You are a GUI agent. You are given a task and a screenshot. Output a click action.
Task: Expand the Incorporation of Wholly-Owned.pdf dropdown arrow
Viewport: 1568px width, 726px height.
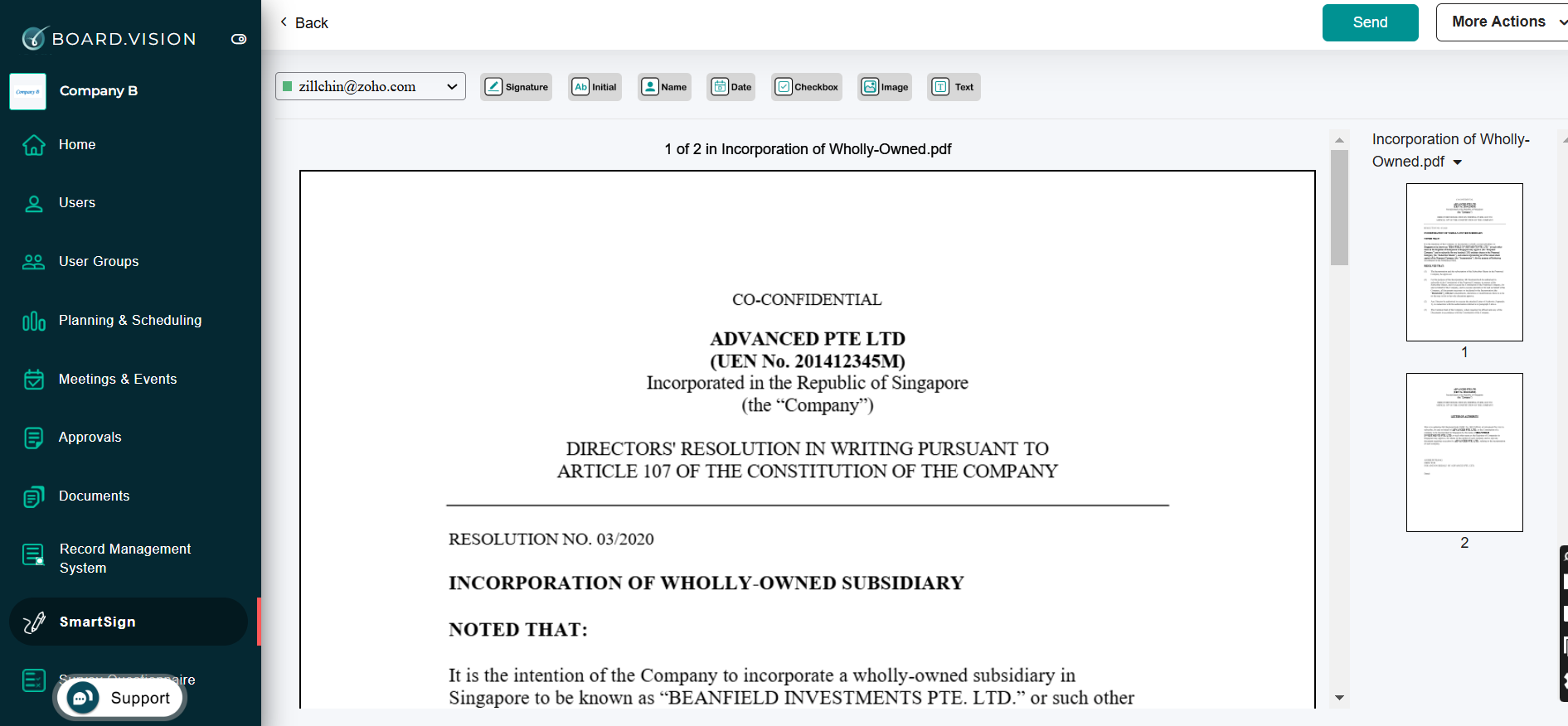click(1458, 162)
